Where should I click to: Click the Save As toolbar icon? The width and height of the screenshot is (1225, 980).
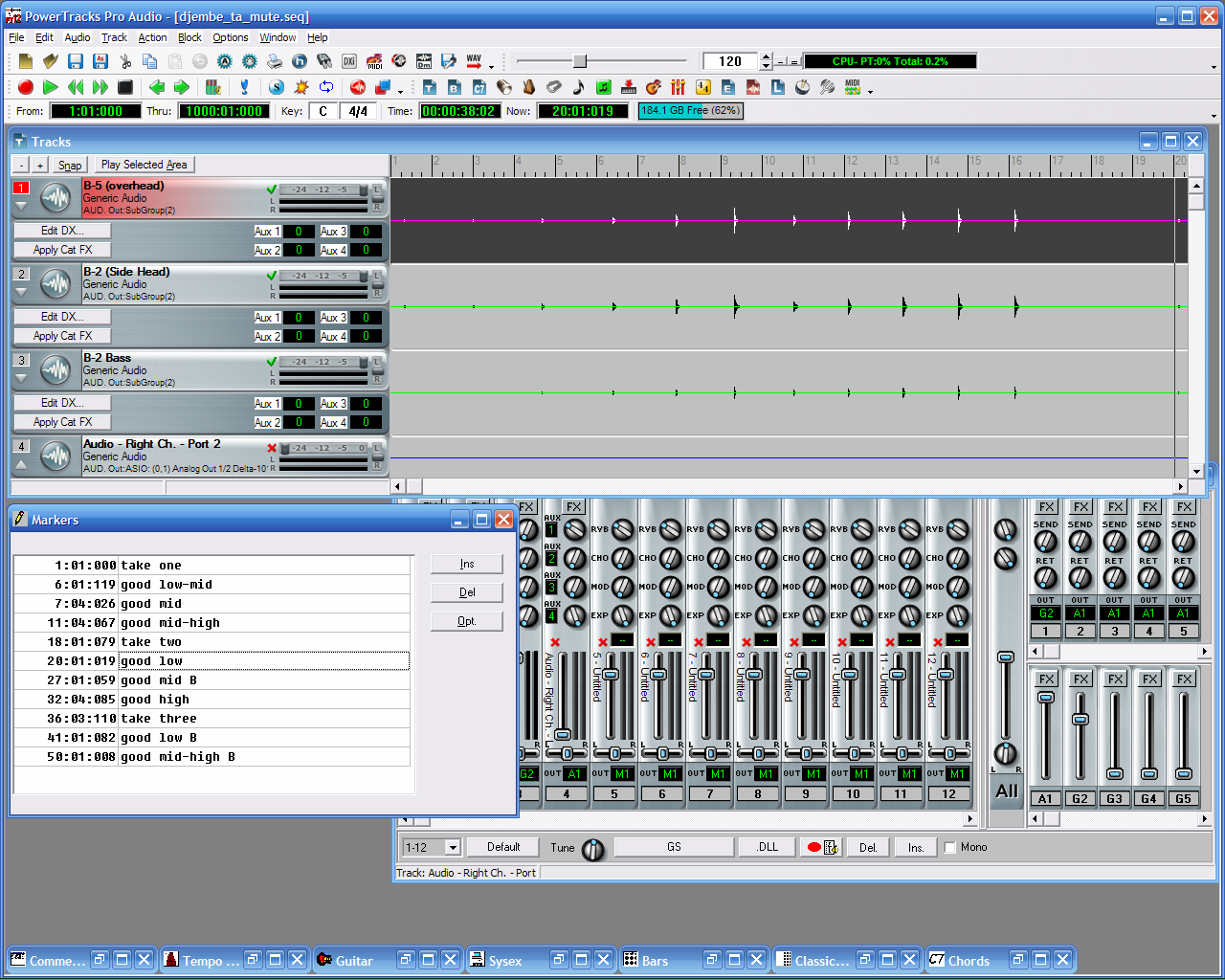point(100,61)
